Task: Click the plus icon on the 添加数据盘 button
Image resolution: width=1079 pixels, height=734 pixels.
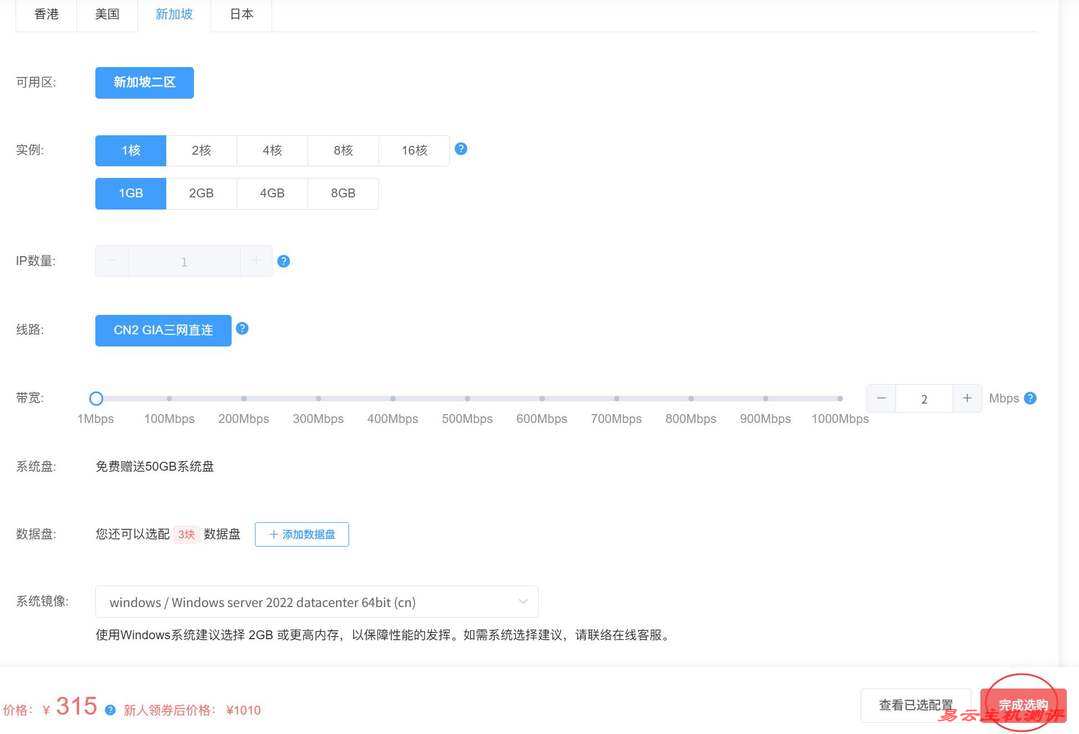Action: pyautogui.click(x=271, y=534)
